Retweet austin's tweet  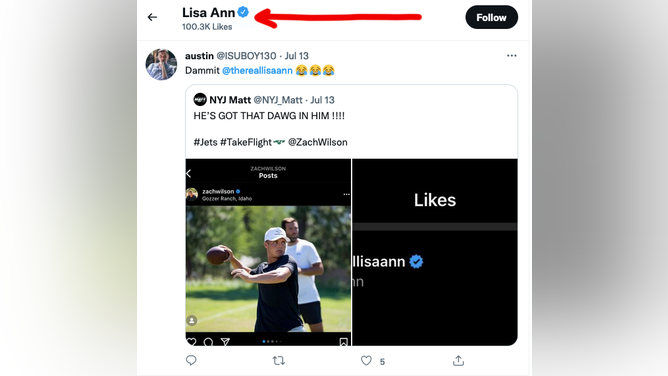pyautogui.click(x=279, y=361)
